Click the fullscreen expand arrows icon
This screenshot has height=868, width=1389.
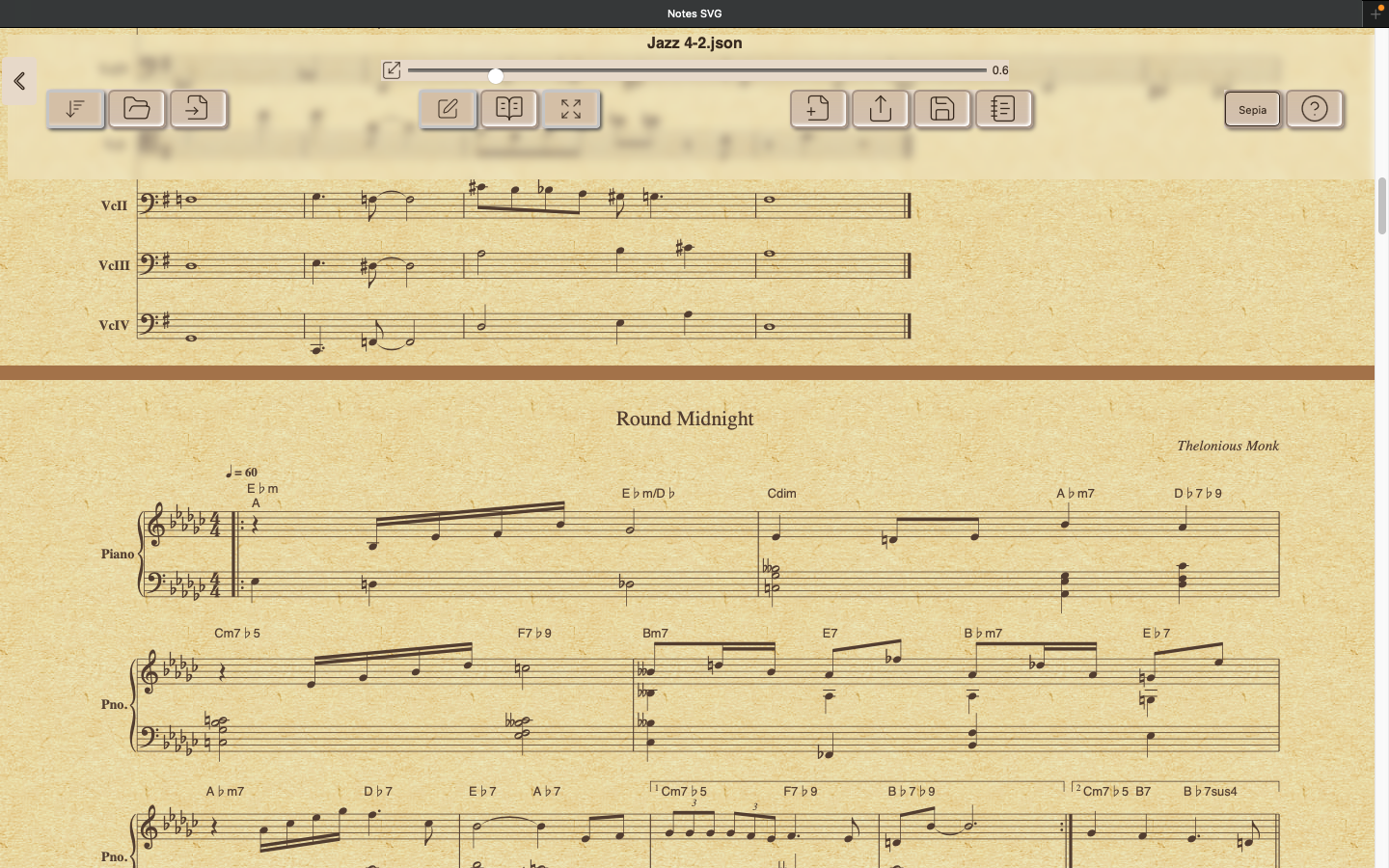coord(571,109)
